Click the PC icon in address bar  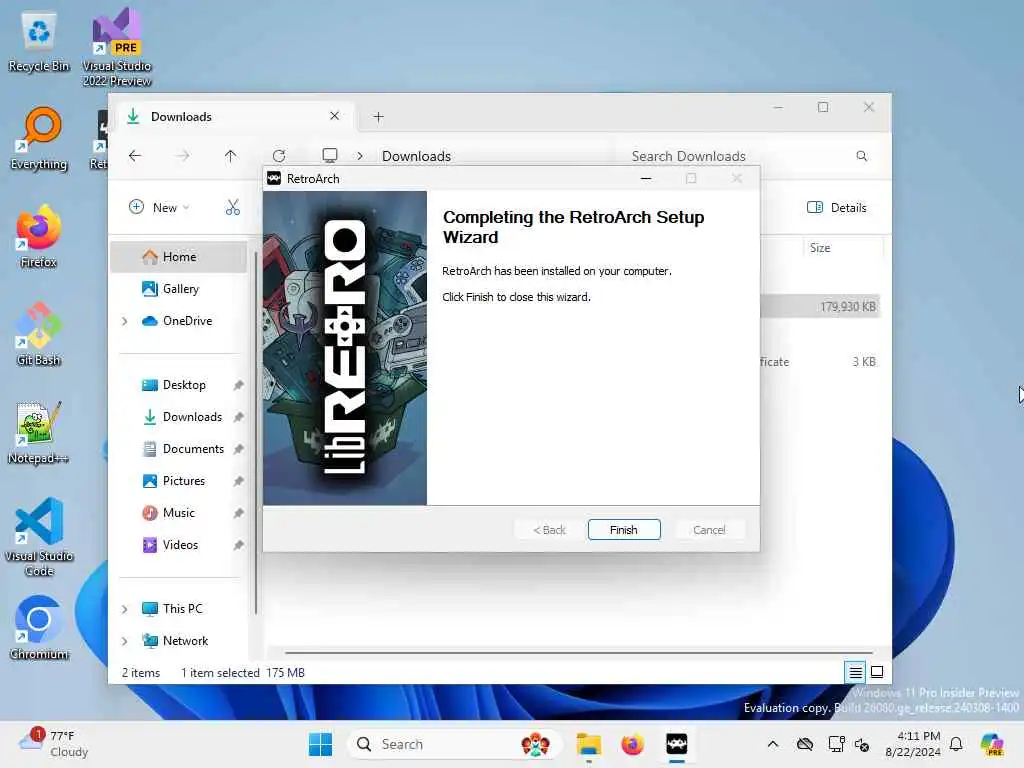pos(330,155)
